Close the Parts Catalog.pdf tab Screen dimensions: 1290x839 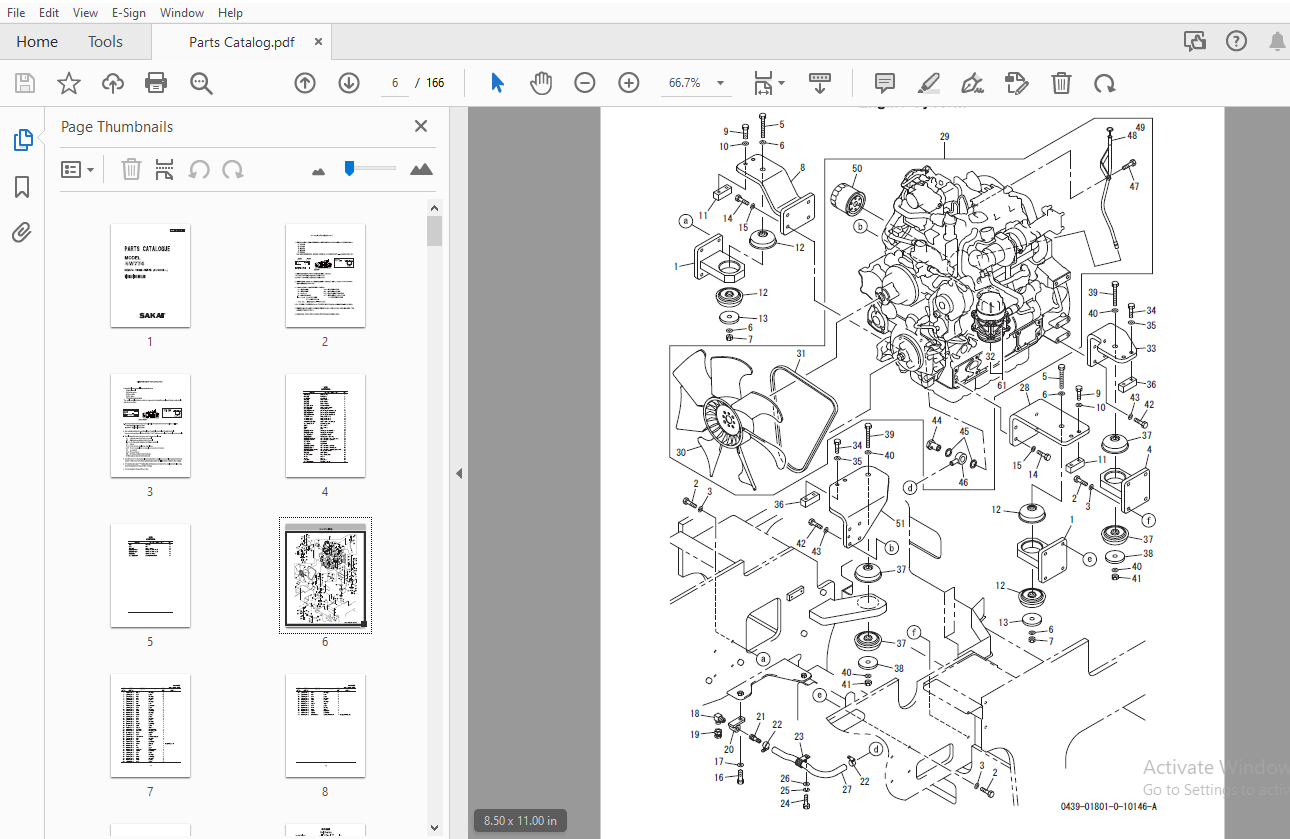click(x=318, y=42)
